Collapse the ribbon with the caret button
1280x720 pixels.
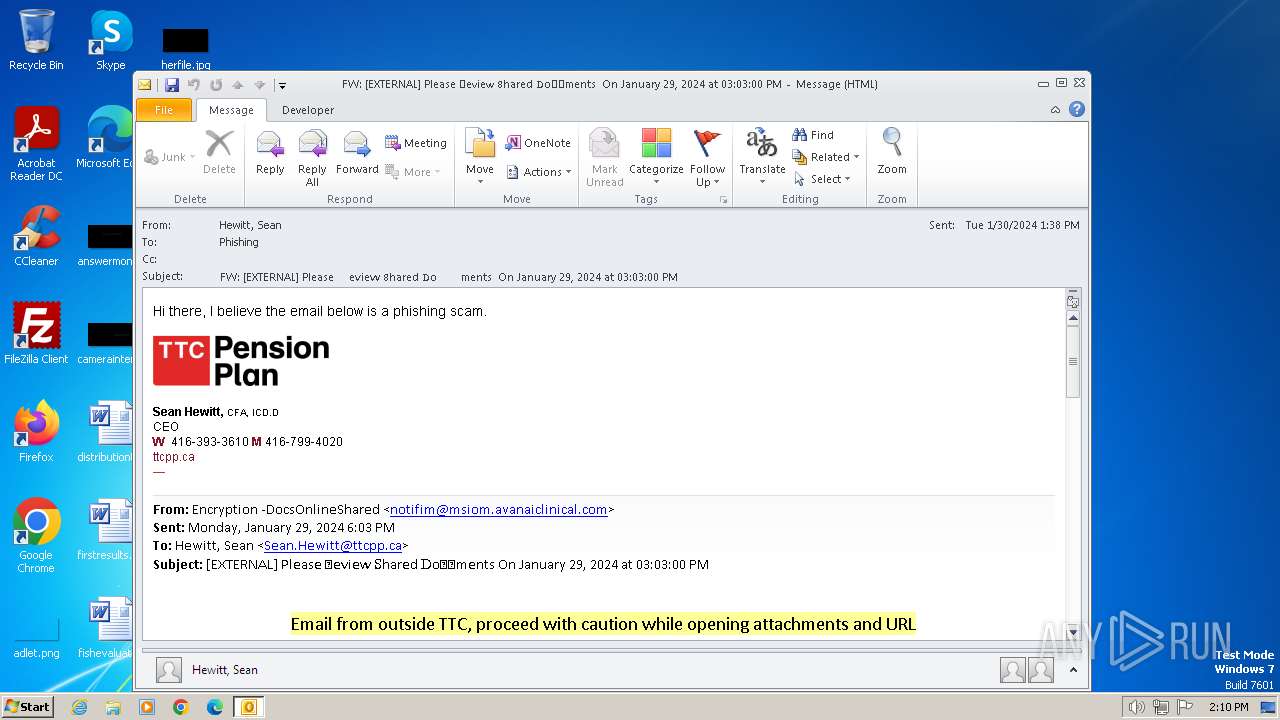point(1055,110)
